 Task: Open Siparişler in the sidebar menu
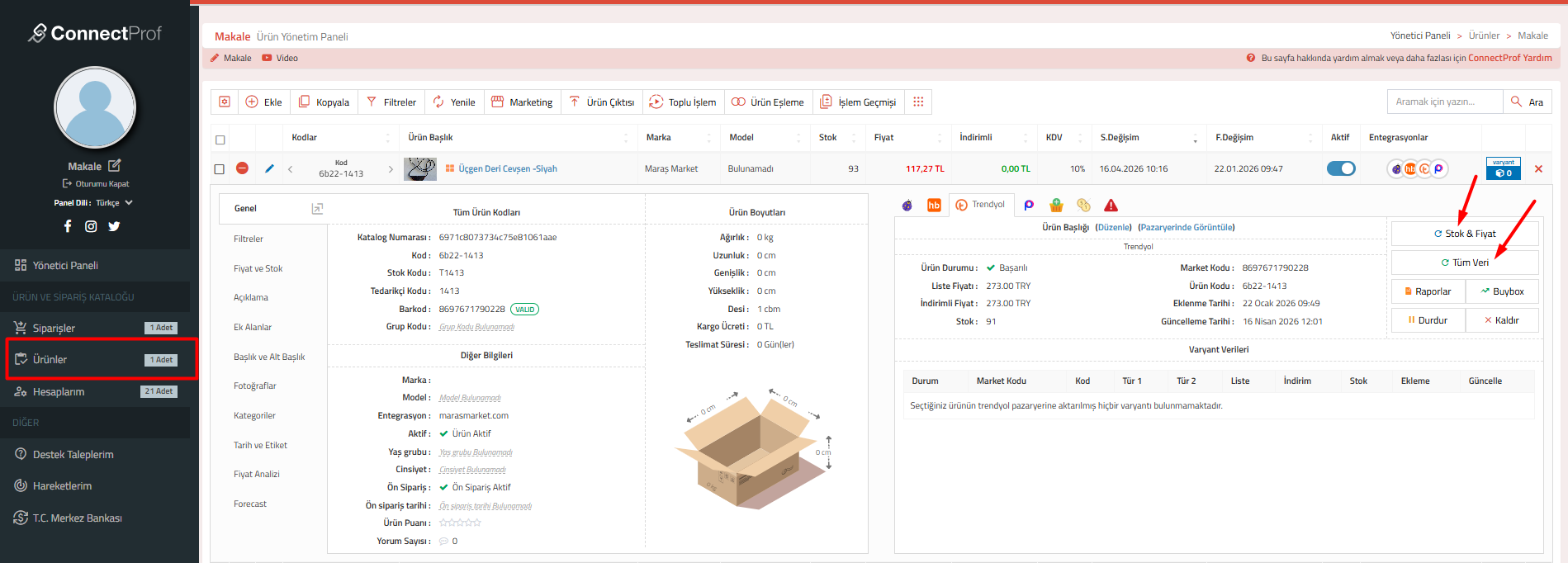click(54, 328)
